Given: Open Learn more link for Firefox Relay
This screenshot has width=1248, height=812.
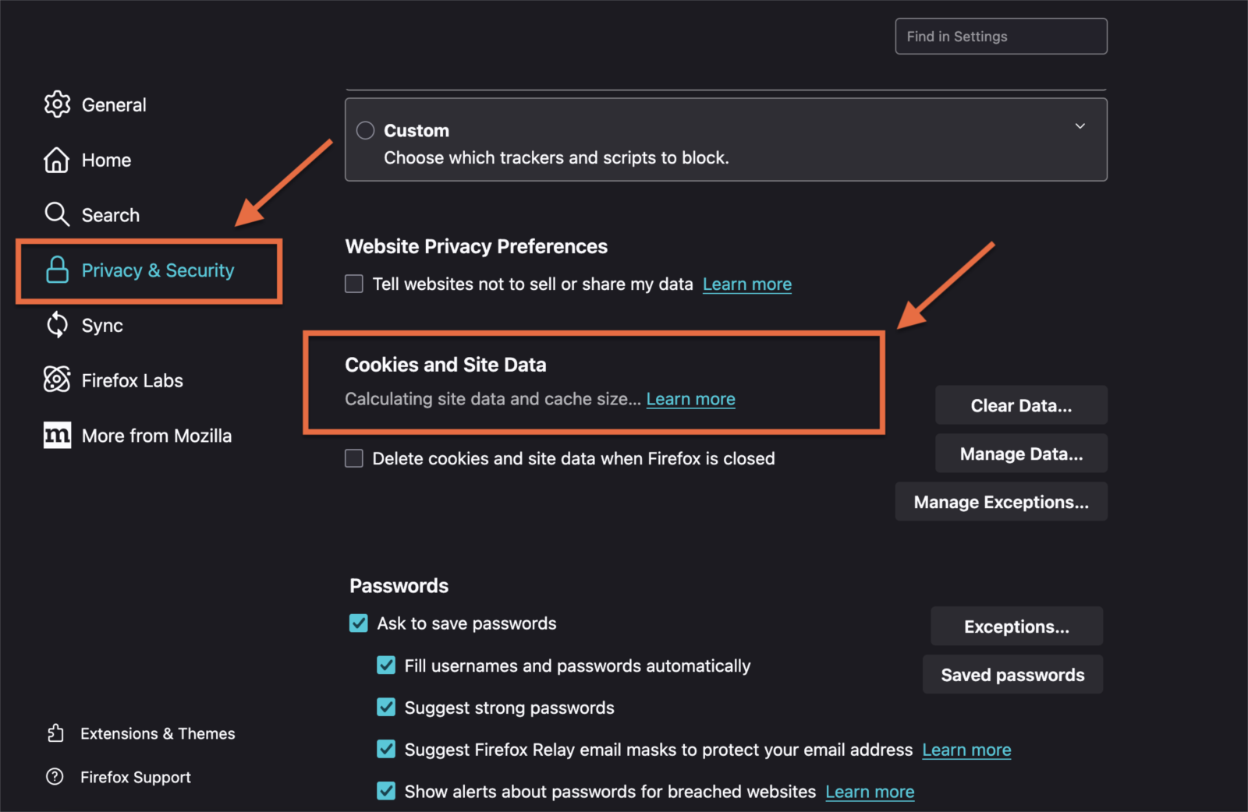Looking at the screenshot, I should tap(967, 750).
